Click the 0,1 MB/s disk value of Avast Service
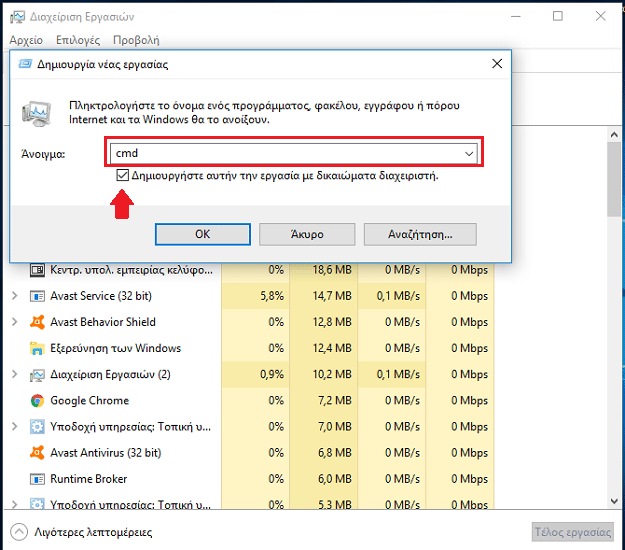The height and width of the screenshot is (550, 625). (399, 296)
